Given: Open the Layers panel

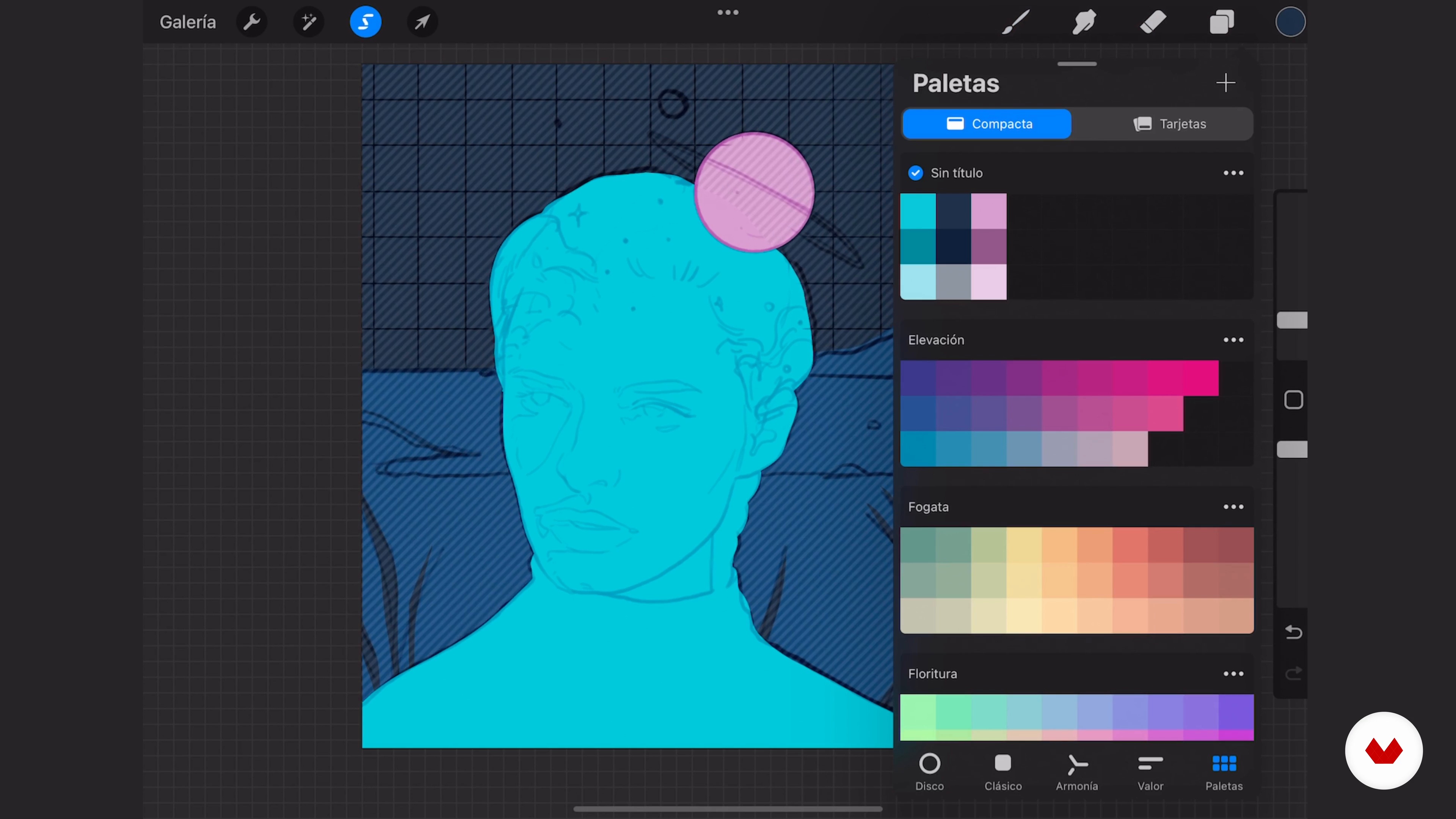Looking at the screenshot, I should 1221,22.
